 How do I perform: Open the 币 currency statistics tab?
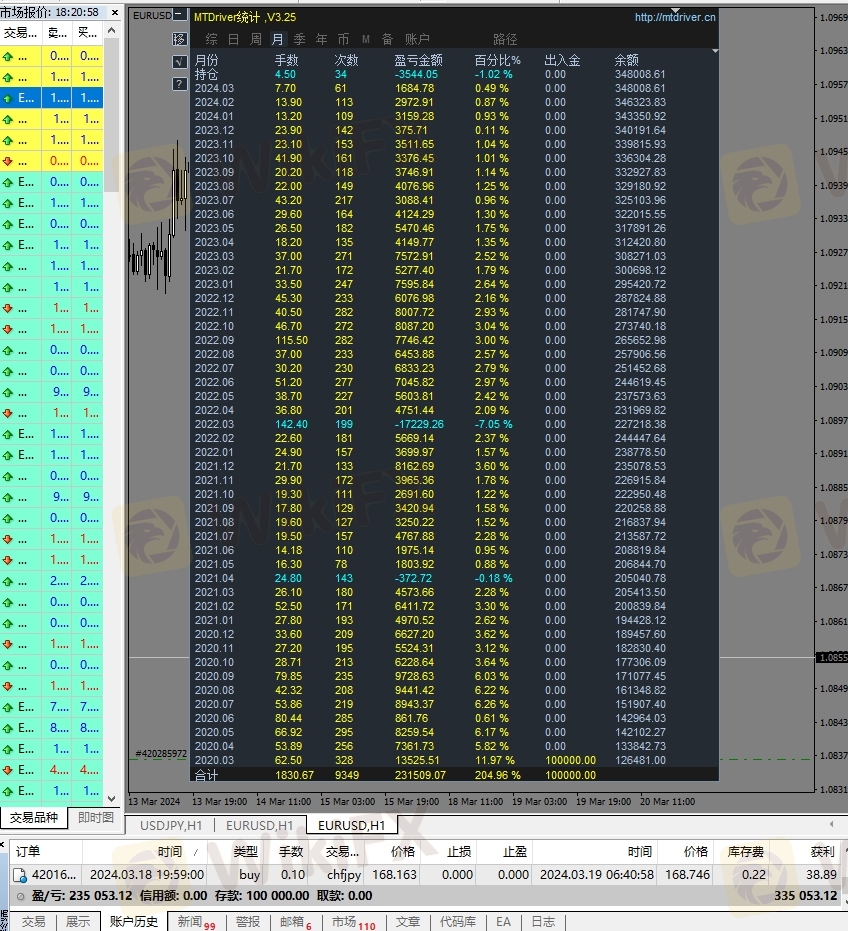point(343,39)
